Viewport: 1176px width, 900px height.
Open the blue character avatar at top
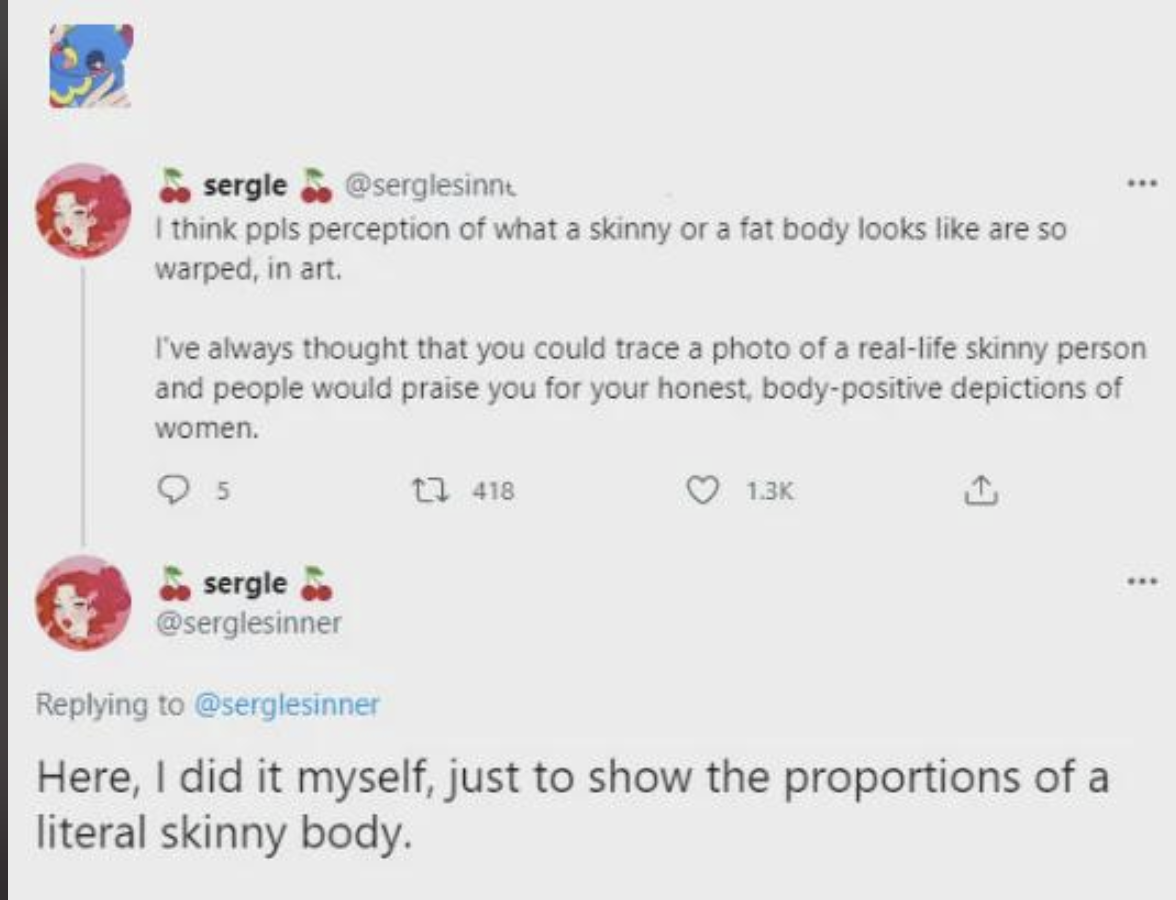91,66
